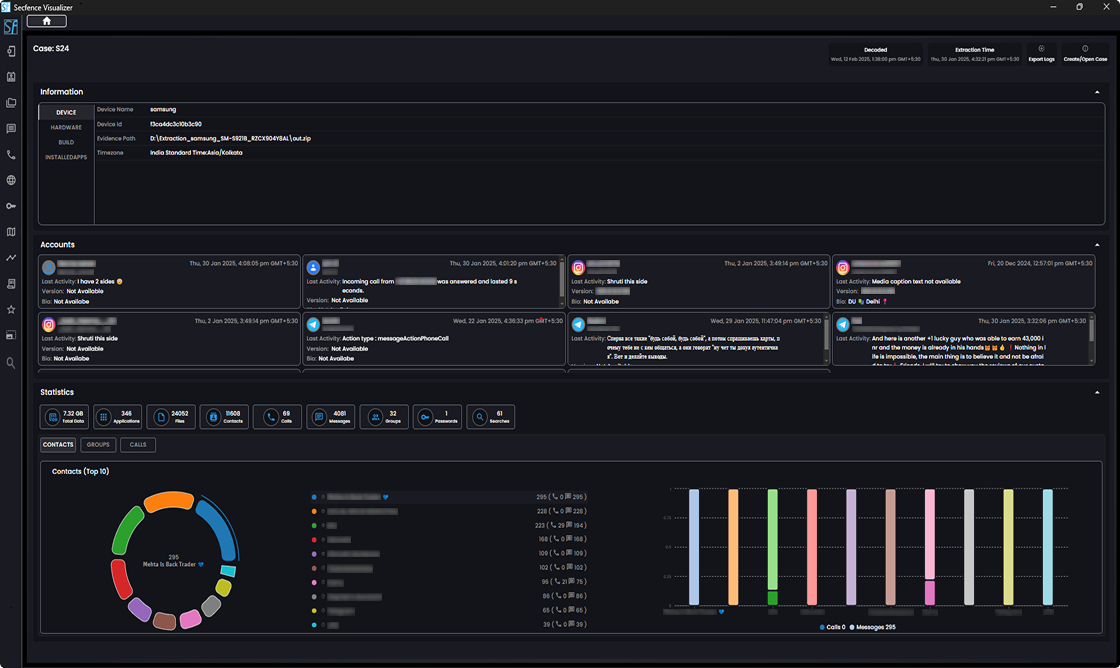Image resolution: width=1120 pixels, height=668 pixels.
Task: Open the "I have 2 sides" account card
Action: [x=169, y=282]
